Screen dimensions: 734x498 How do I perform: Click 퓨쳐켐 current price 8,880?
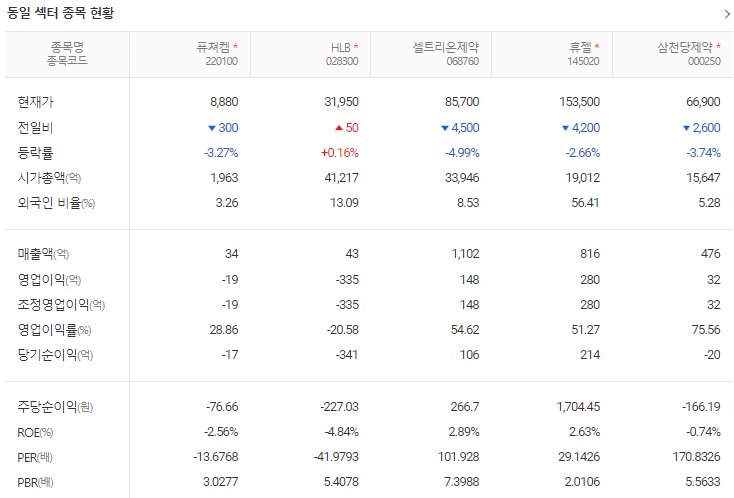(x=224, y=102)
